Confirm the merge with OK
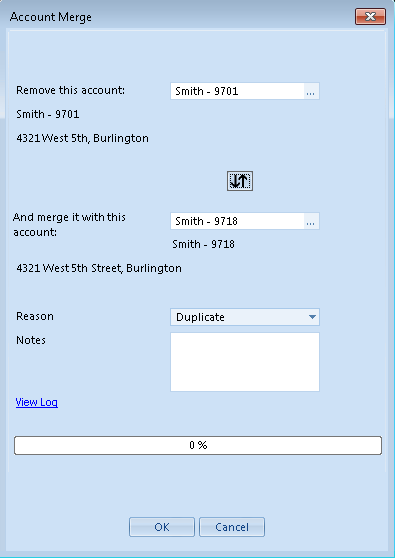The width and height of the screenshot is (395, 558). point(162,527)
